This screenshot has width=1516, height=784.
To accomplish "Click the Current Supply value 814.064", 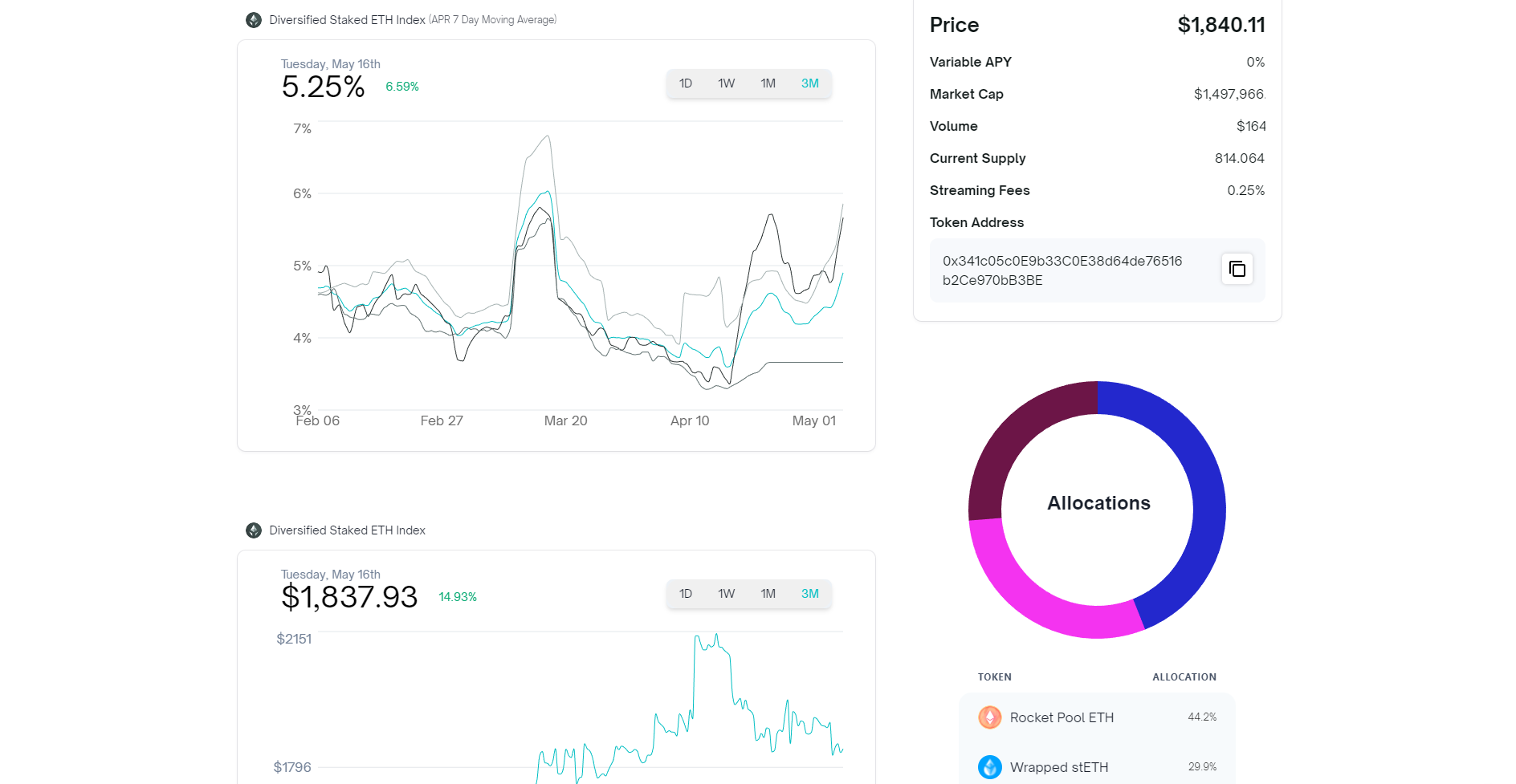I will (x=1240, y=158).
